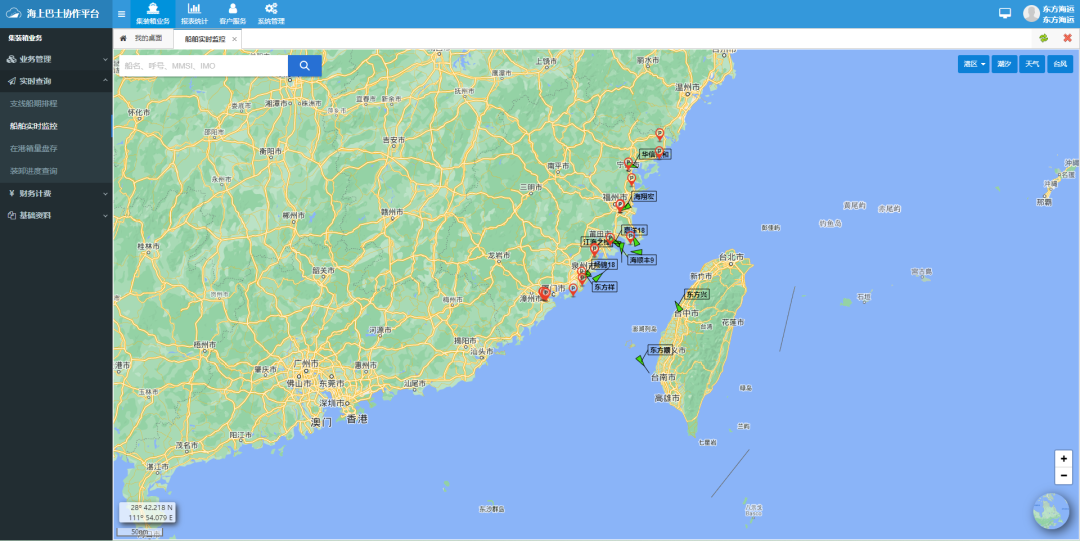Click the blue magnifier search button

coord(305,65)
